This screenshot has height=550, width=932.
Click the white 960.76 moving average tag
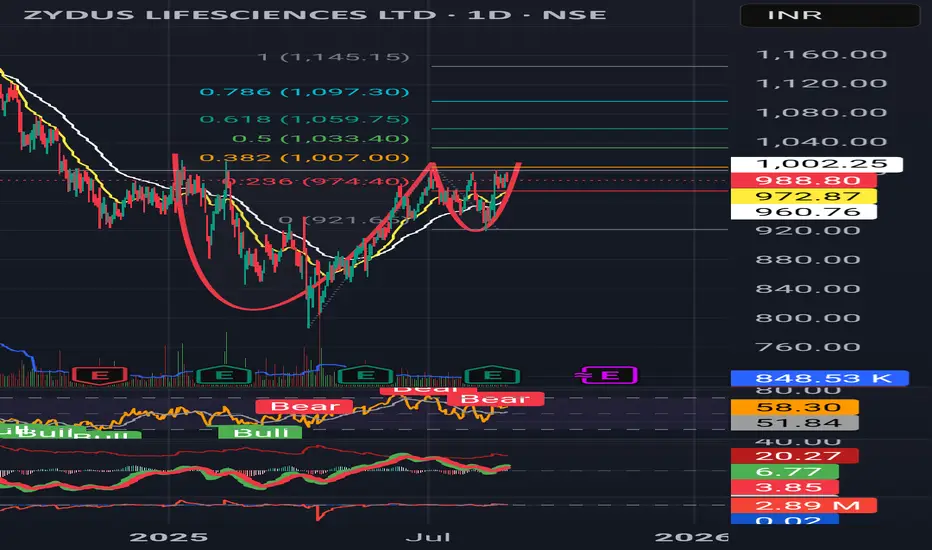coord(803,212)
